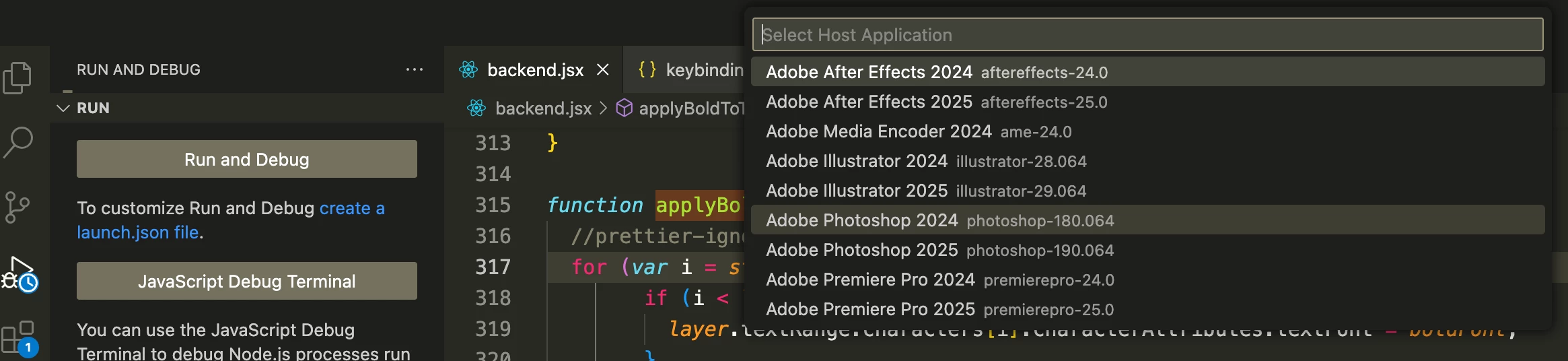Click line number 317 in gutter
The height and width of the screenshot is (361, 1568).
point(493,267)
